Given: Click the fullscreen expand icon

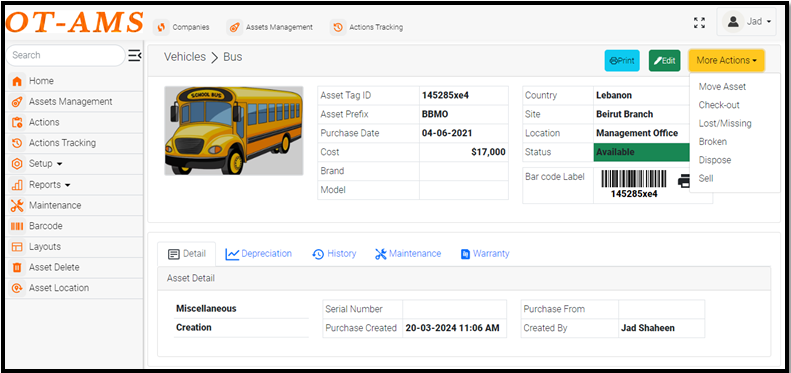Looking at the screenshot, I should point(699,23).
